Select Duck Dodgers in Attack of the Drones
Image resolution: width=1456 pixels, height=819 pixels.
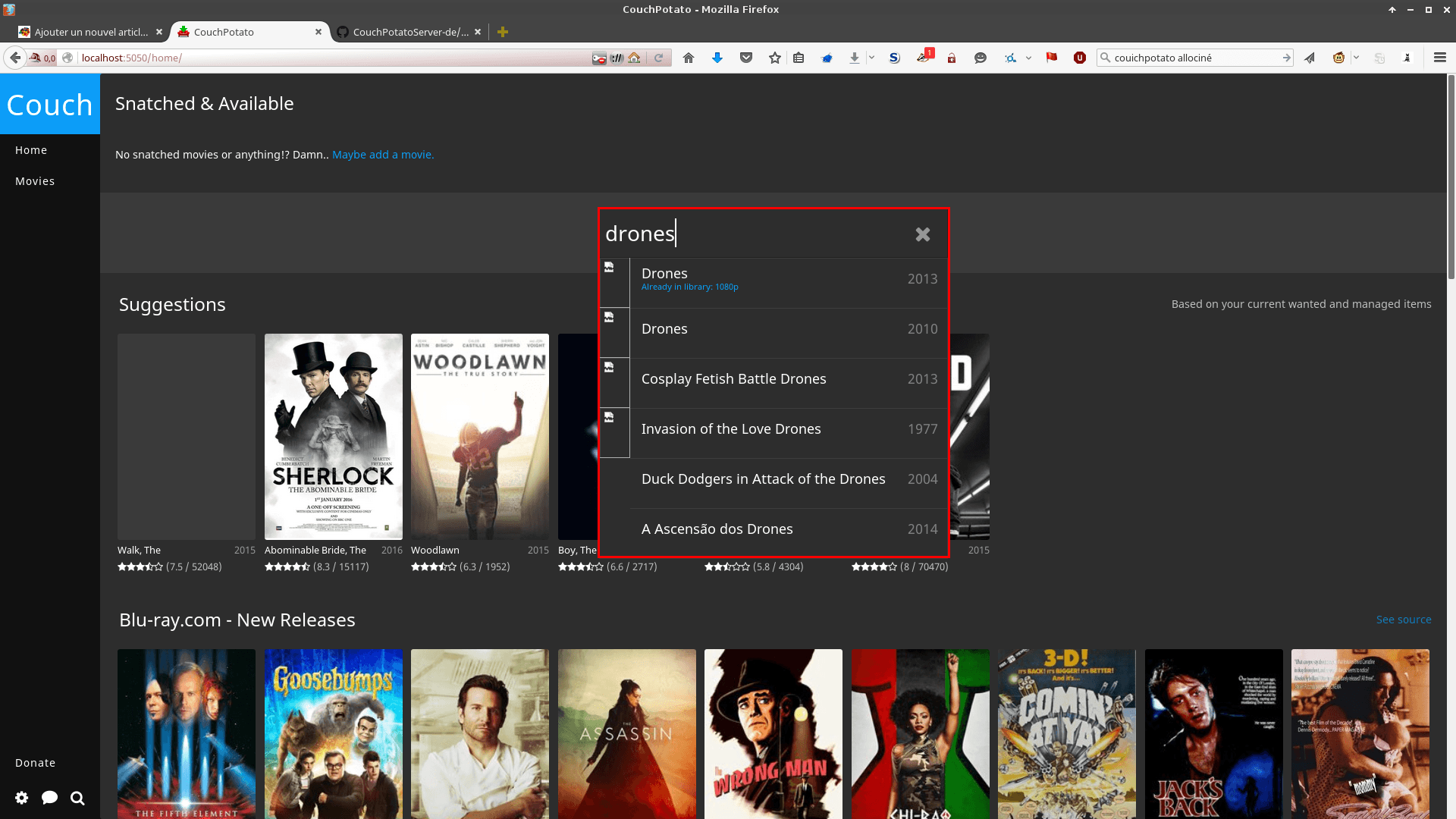pyautogui.click(x=773, y=483)
